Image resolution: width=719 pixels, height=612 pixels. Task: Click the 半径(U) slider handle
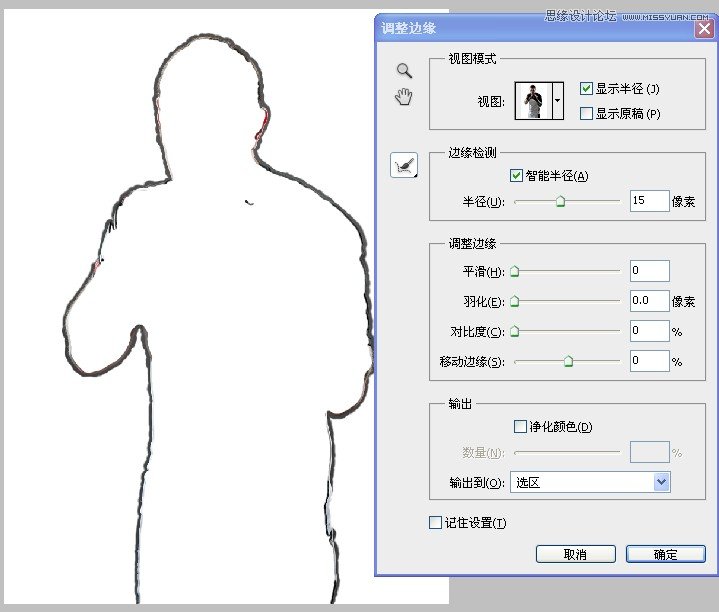pyautogui.click(x=560, y=201)
